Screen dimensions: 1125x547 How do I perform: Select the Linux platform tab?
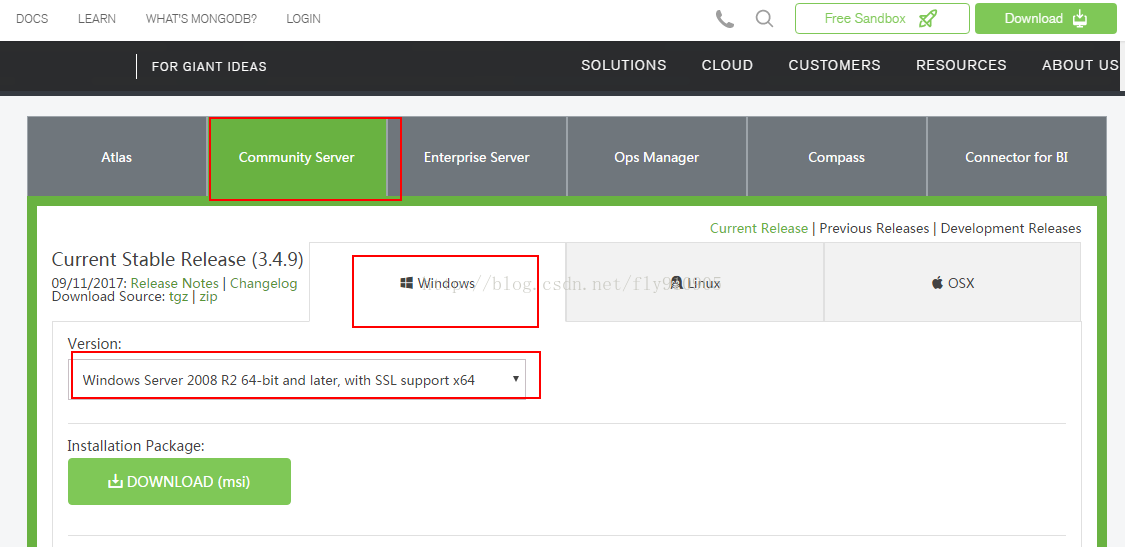(x=695, y=283)
